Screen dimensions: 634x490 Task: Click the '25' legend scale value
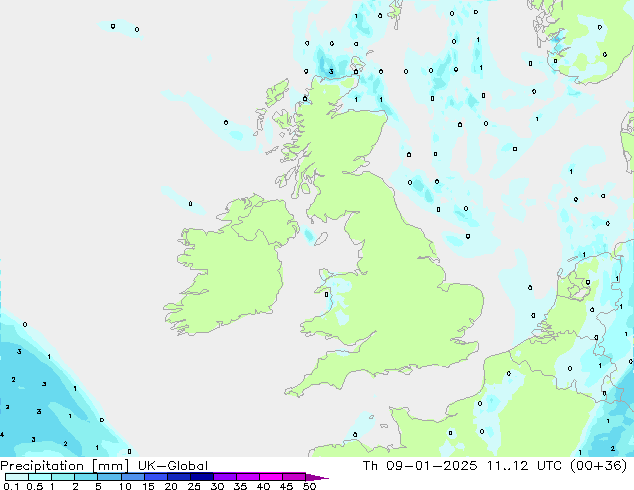194,486
